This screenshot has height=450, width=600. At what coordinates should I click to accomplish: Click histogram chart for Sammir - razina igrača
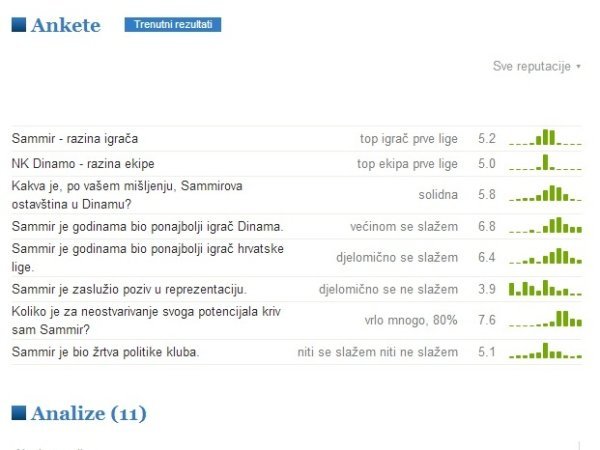[x=545, y=138]
